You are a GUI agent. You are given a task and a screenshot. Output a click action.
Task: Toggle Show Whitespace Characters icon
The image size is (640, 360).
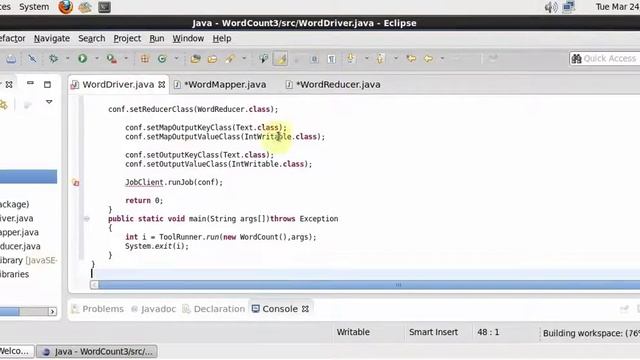pyautogui.click(x=331, y=59)
